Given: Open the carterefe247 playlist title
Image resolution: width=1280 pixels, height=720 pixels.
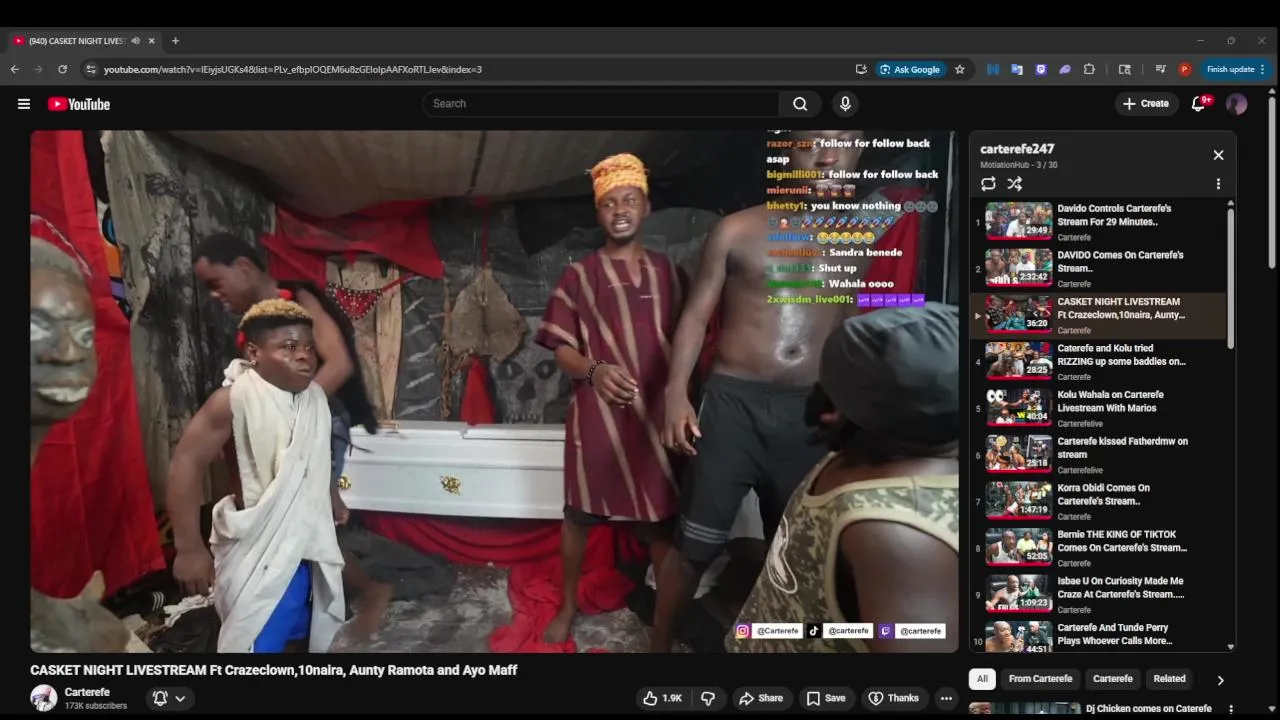Looking at the screenshot, I should click(x=1017, y=149).
